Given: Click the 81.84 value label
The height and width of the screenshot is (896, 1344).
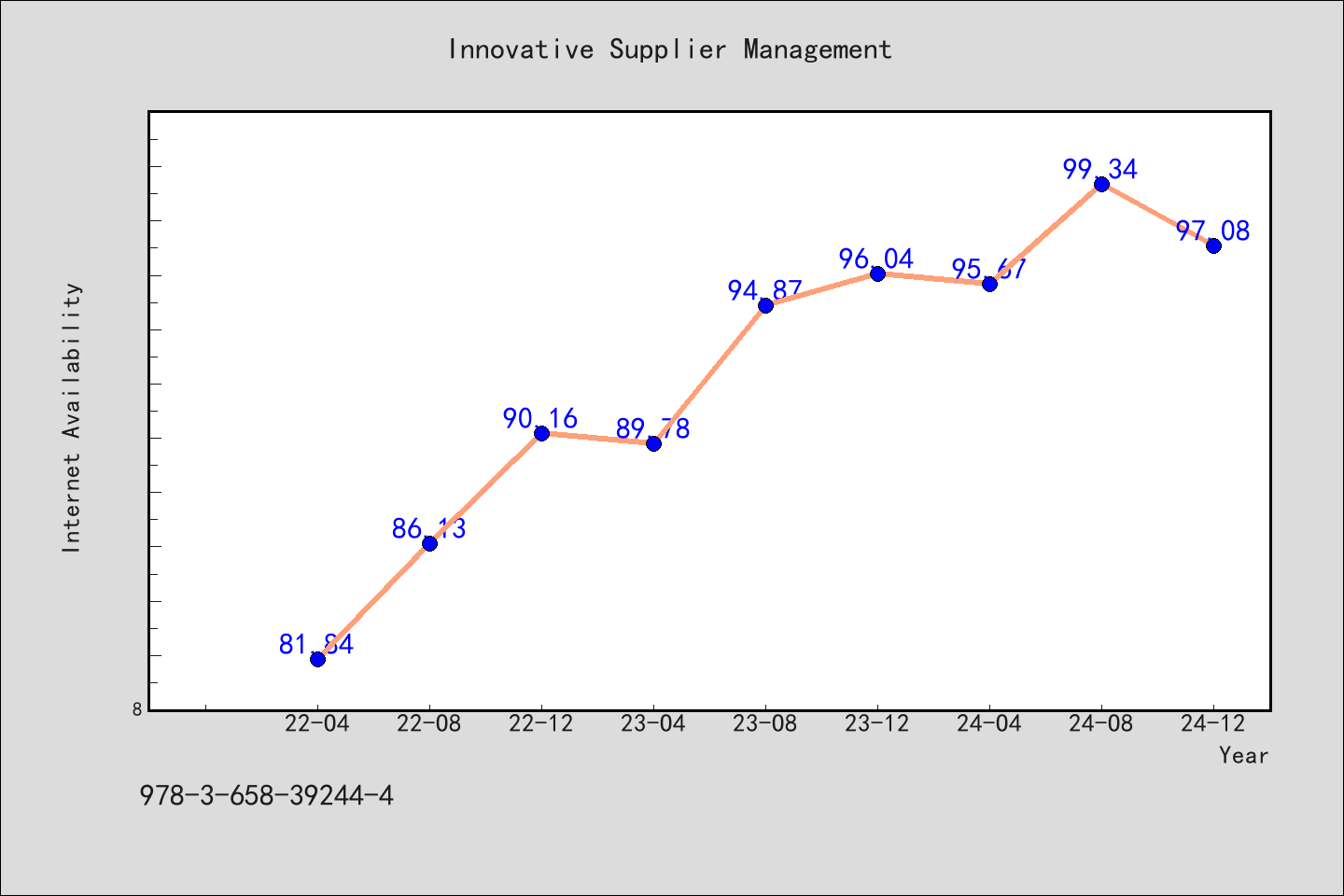Looking at the screenshot, I should (x=316, y=644).
